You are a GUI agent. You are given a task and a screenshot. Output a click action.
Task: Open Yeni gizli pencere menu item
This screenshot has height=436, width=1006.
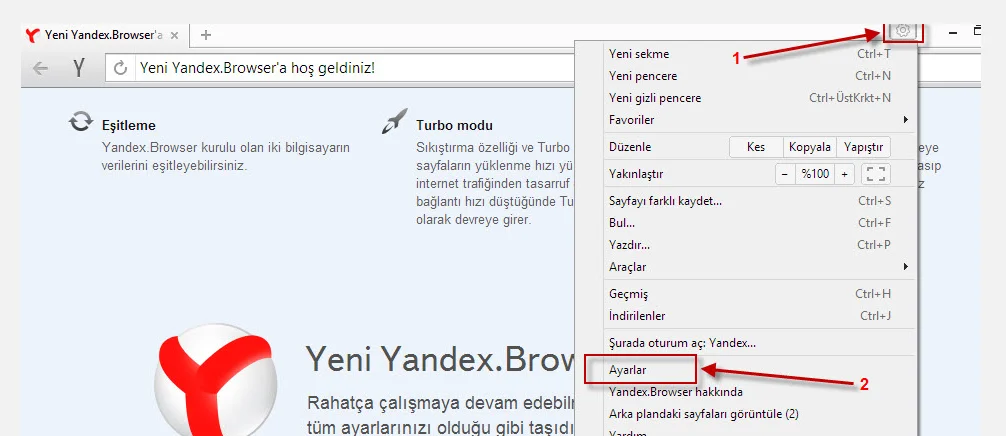[x=655, y=98]
